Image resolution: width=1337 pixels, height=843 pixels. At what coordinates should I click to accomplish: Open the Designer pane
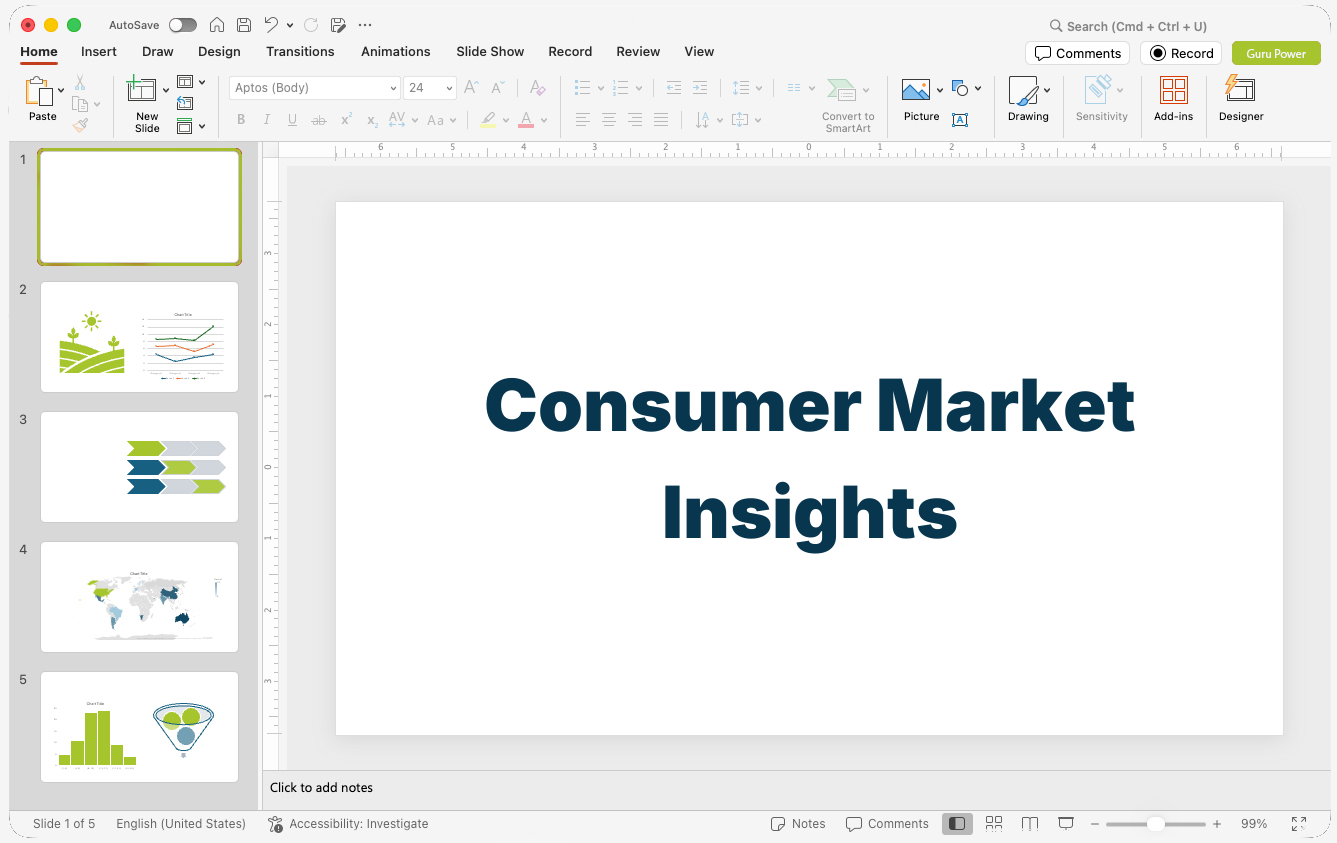(1241, 99)
